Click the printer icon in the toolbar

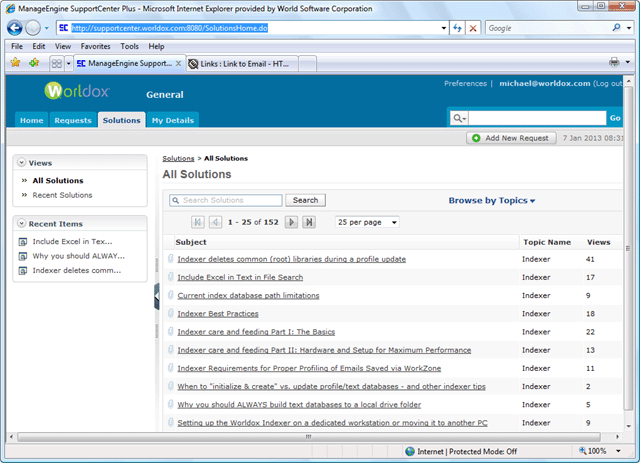[614, 62]
